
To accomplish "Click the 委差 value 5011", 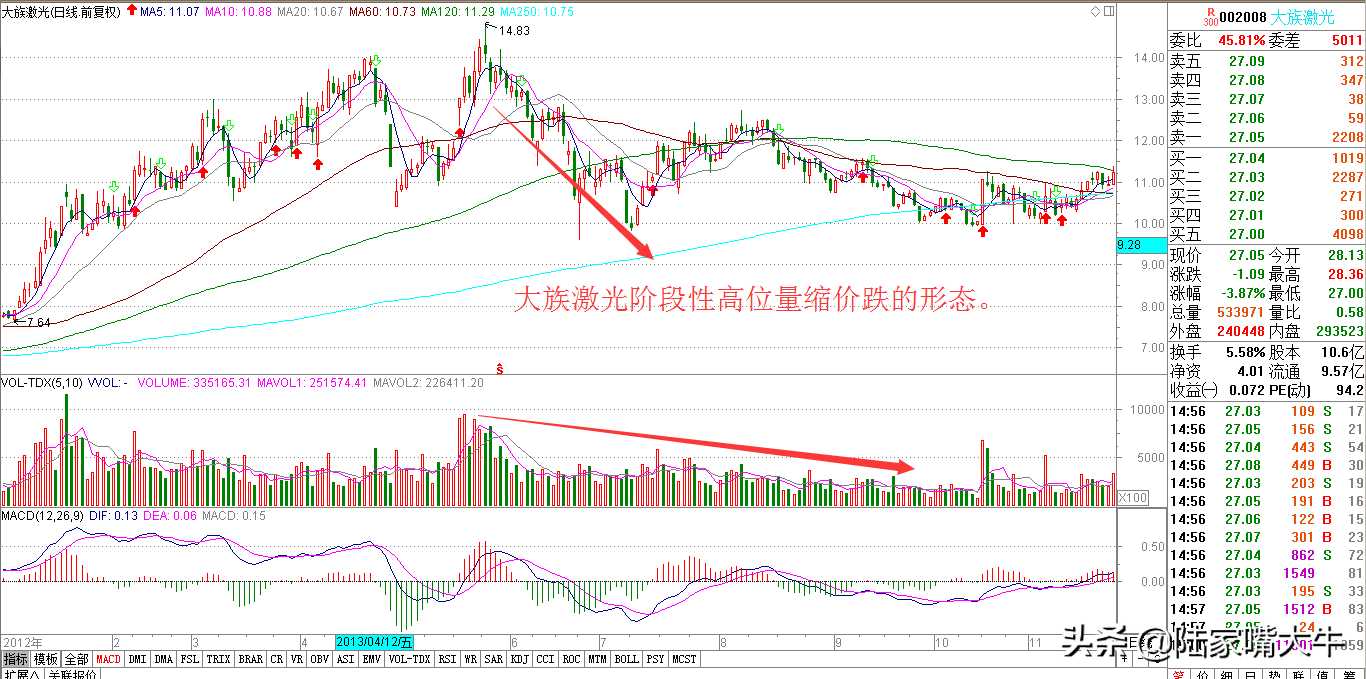I will [1346, 41].
